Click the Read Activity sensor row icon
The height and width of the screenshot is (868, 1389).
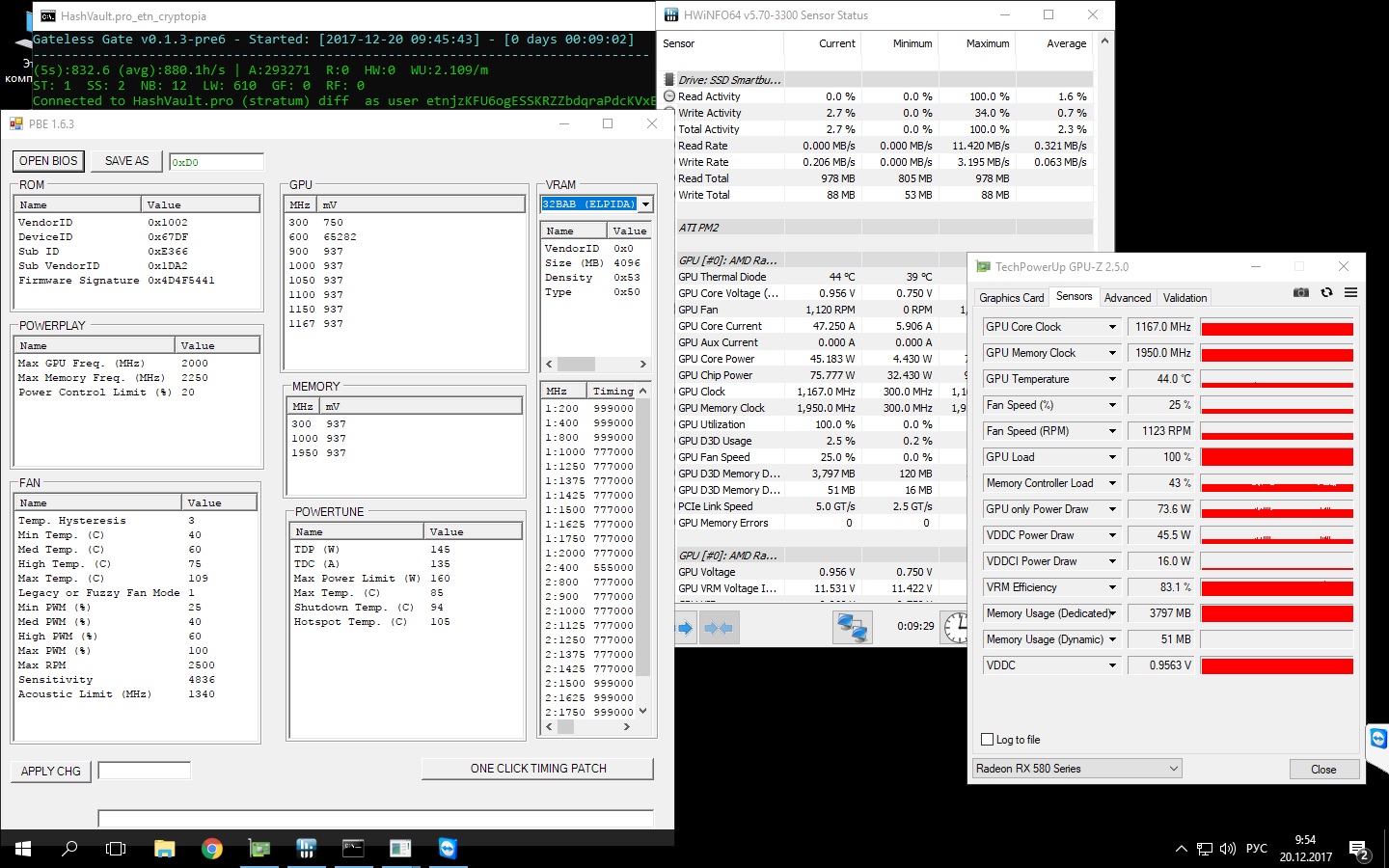point(669,96)
